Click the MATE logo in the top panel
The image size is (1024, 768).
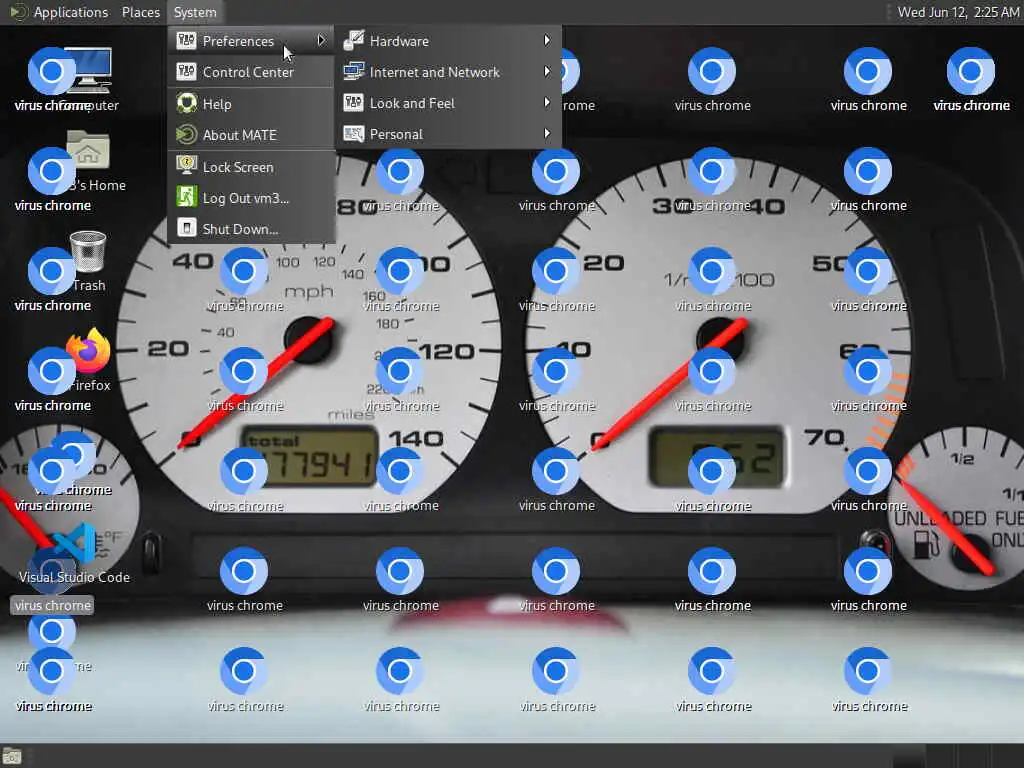(x=18, y=12)
